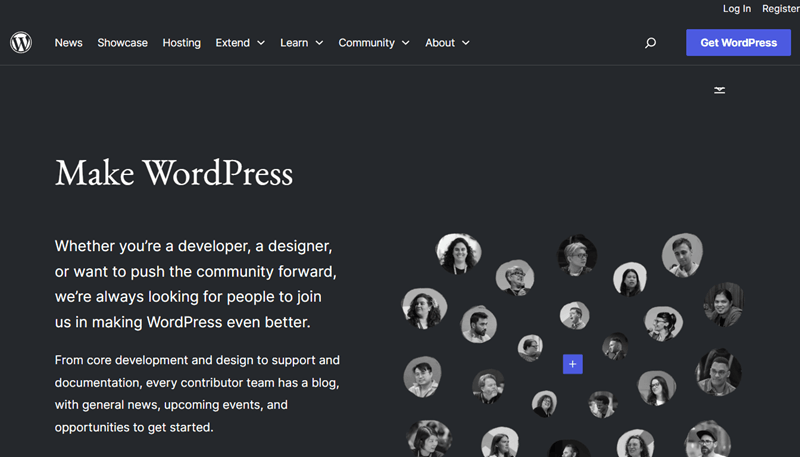
Task: Select the Make WordPress heading
Action: click(x=174, y=173)
